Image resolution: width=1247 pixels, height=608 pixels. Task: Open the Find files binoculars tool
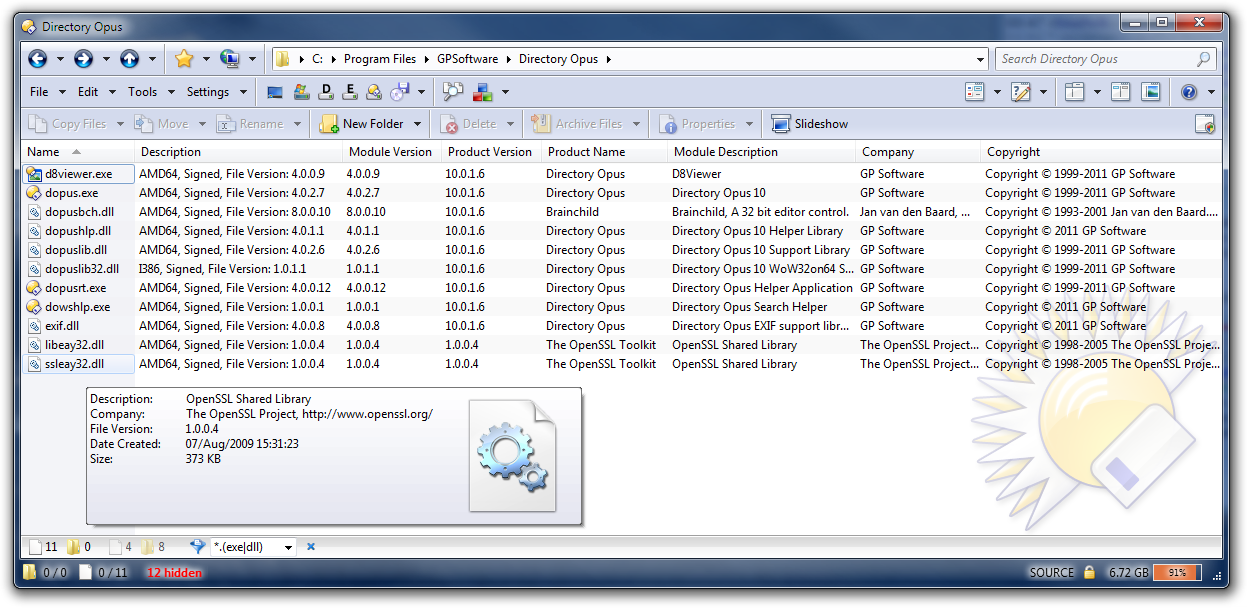point(454,92)
